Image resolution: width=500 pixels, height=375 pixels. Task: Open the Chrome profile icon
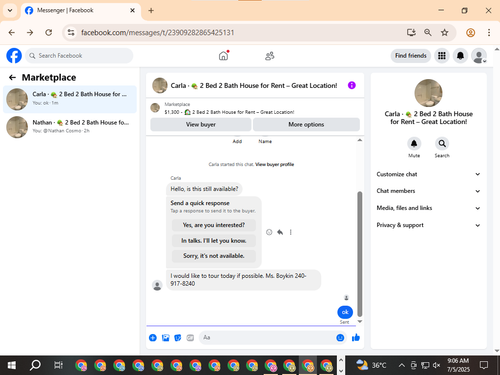470,32
